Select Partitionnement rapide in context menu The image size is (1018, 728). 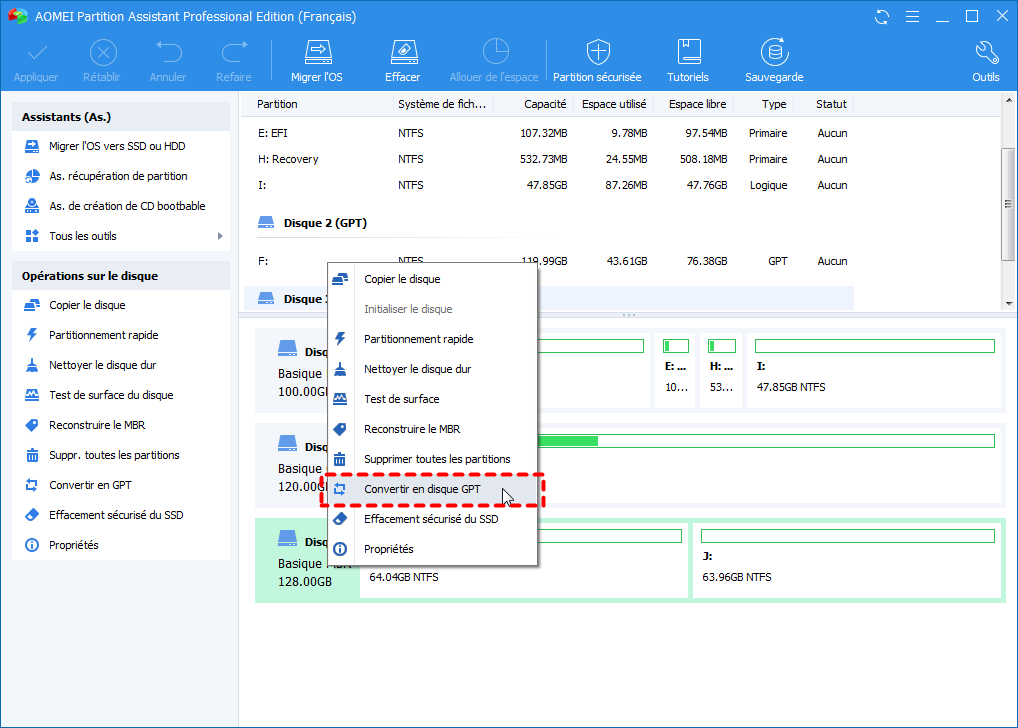click(x=432, y=339)
